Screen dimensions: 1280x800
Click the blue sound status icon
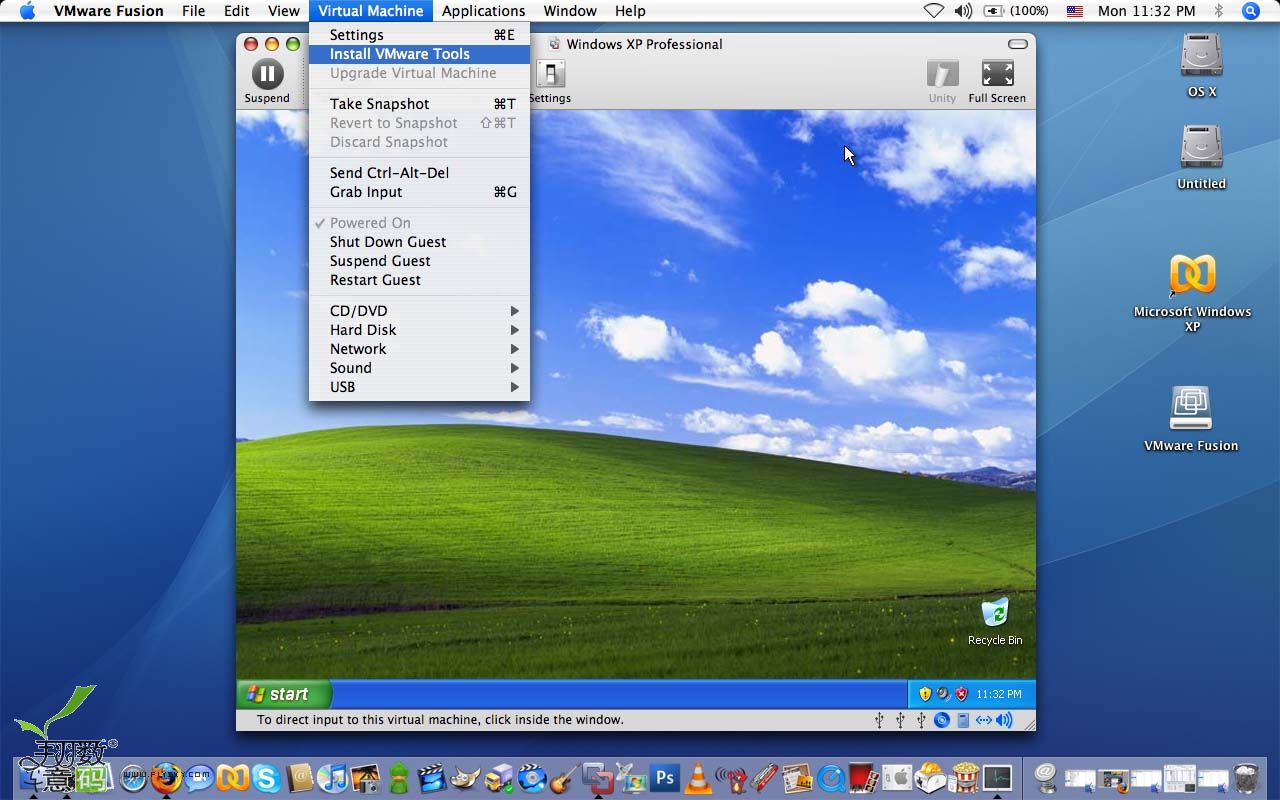1004,720
